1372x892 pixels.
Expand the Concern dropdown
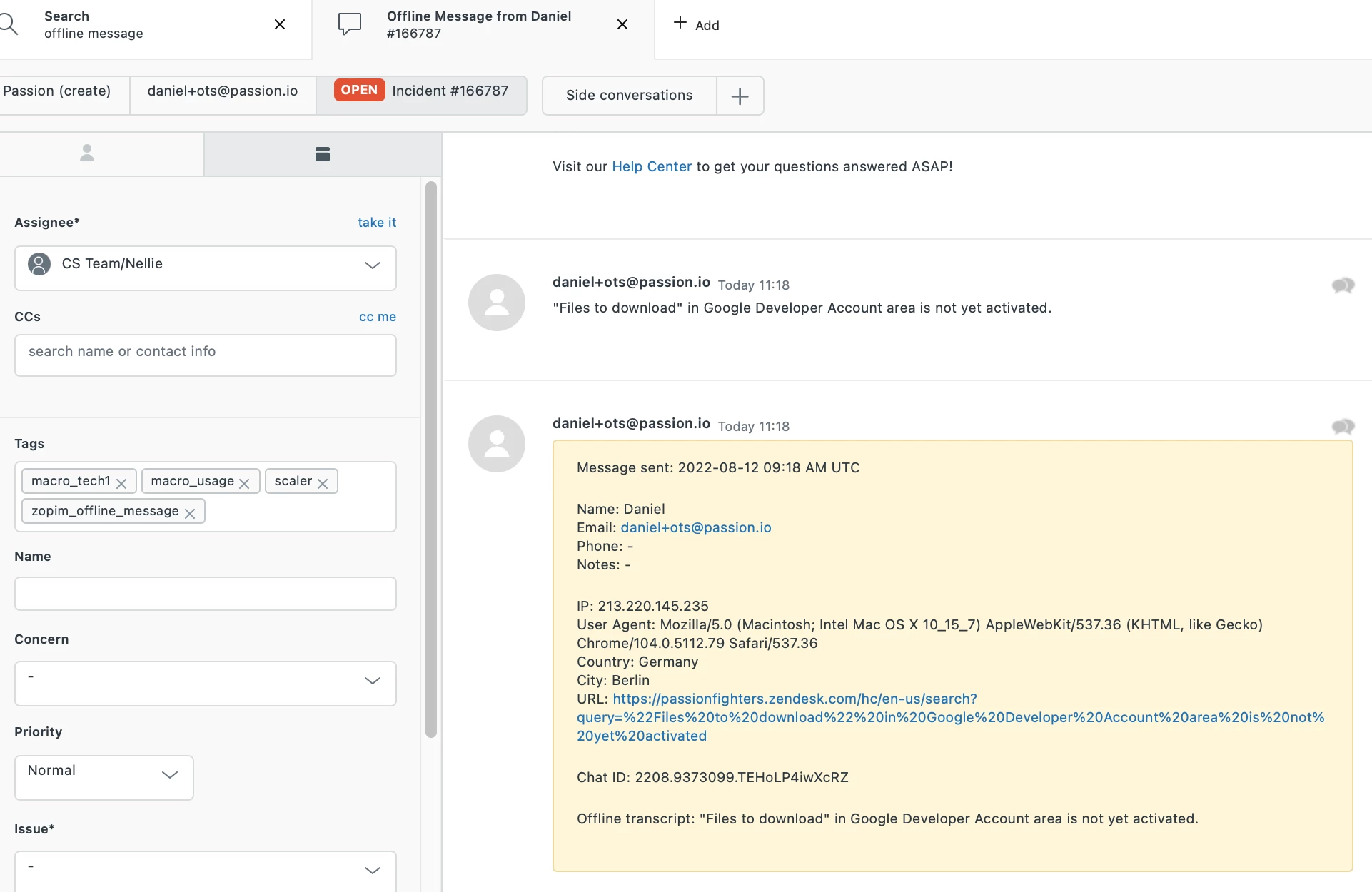pos(205,683)
